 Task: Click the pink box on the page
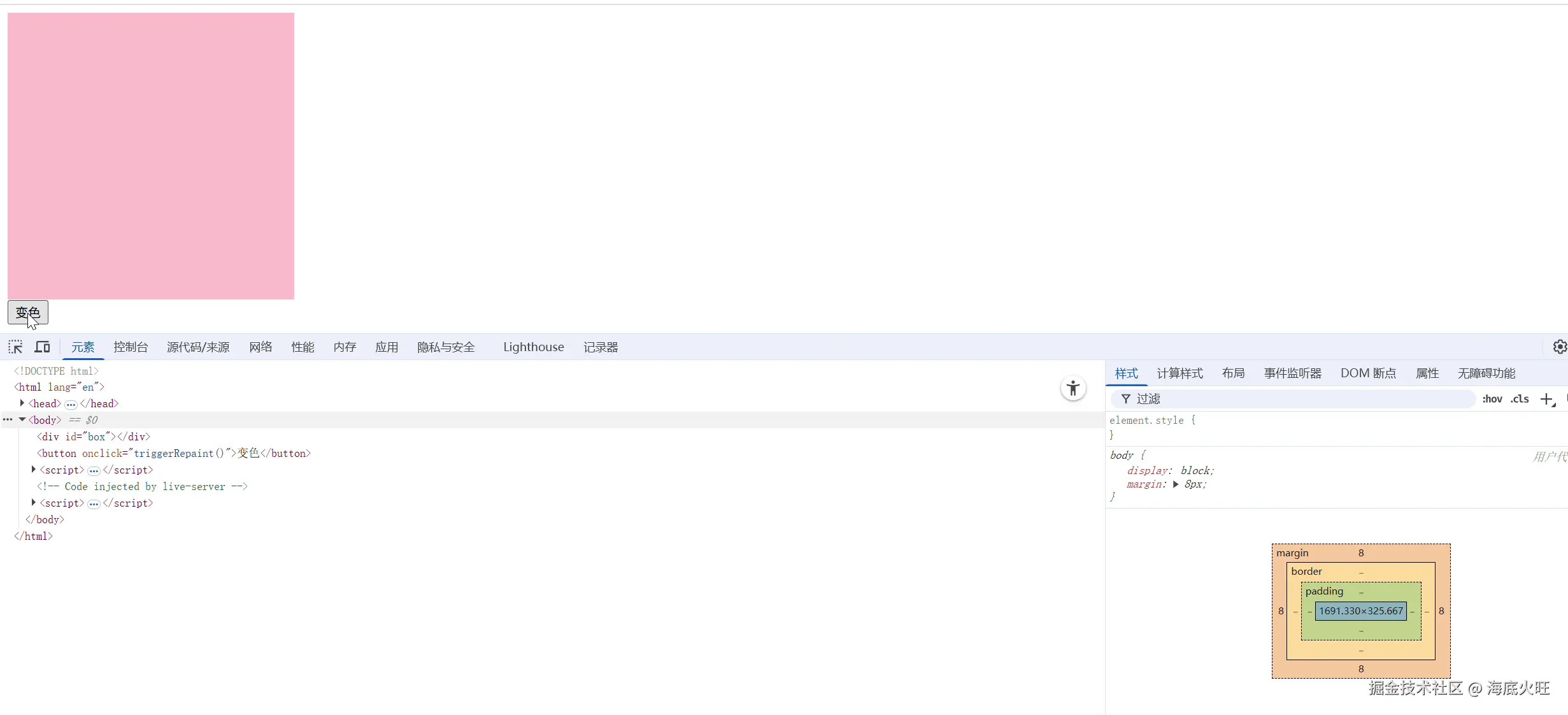coord(151,156)
